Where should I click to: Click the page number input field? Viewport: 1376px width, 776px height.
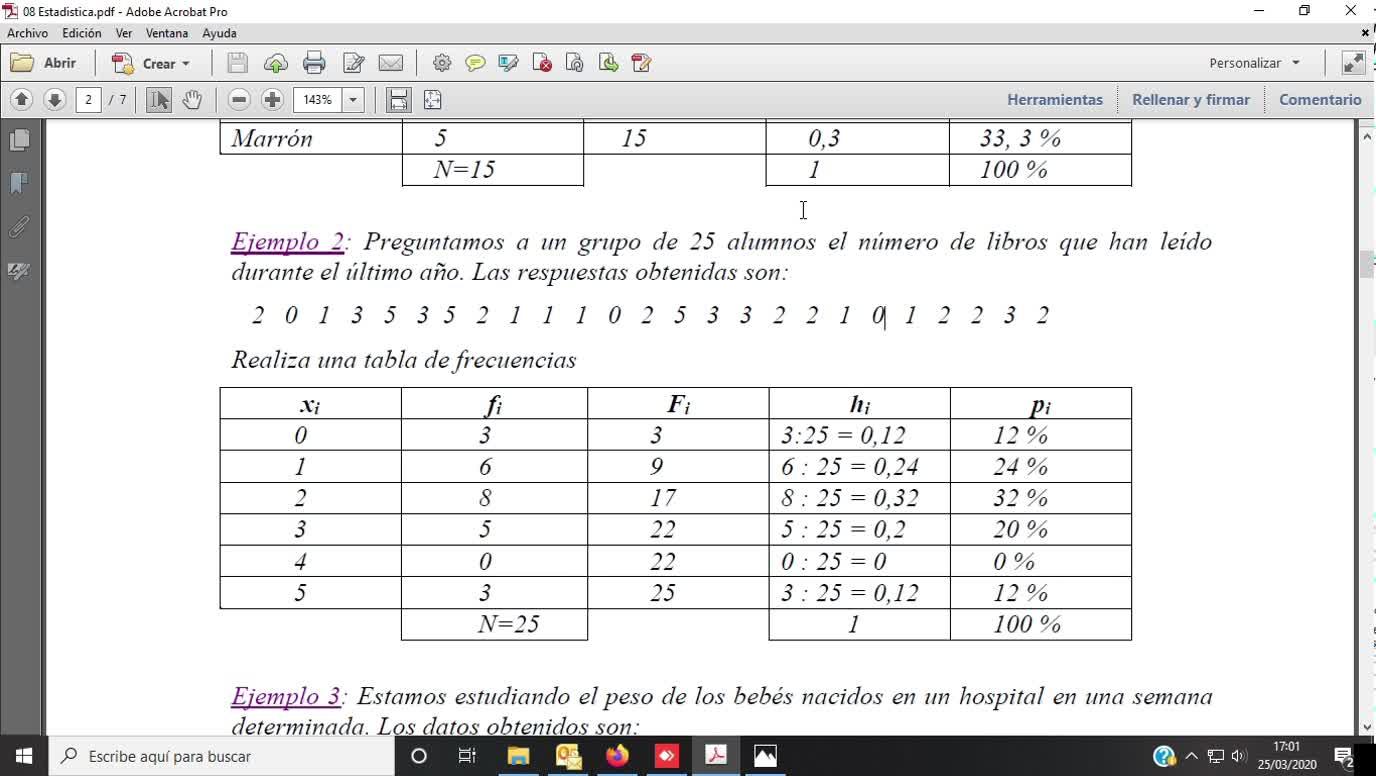pos(89,99)
